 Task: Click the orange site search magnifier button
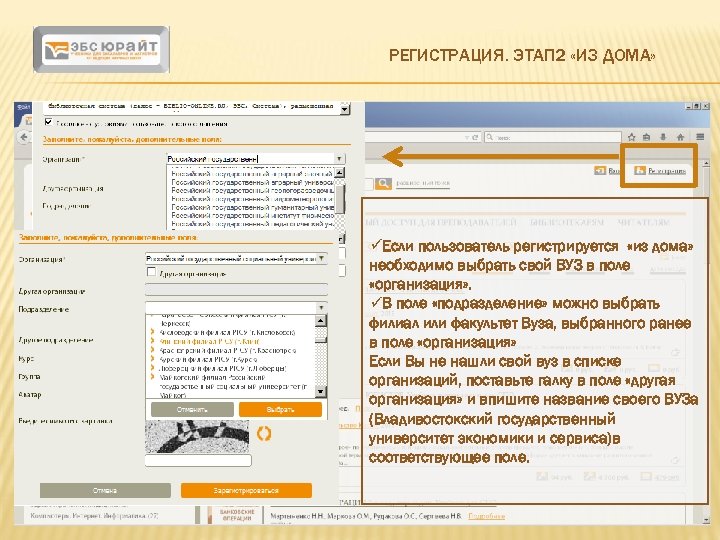tap(382, 184)
